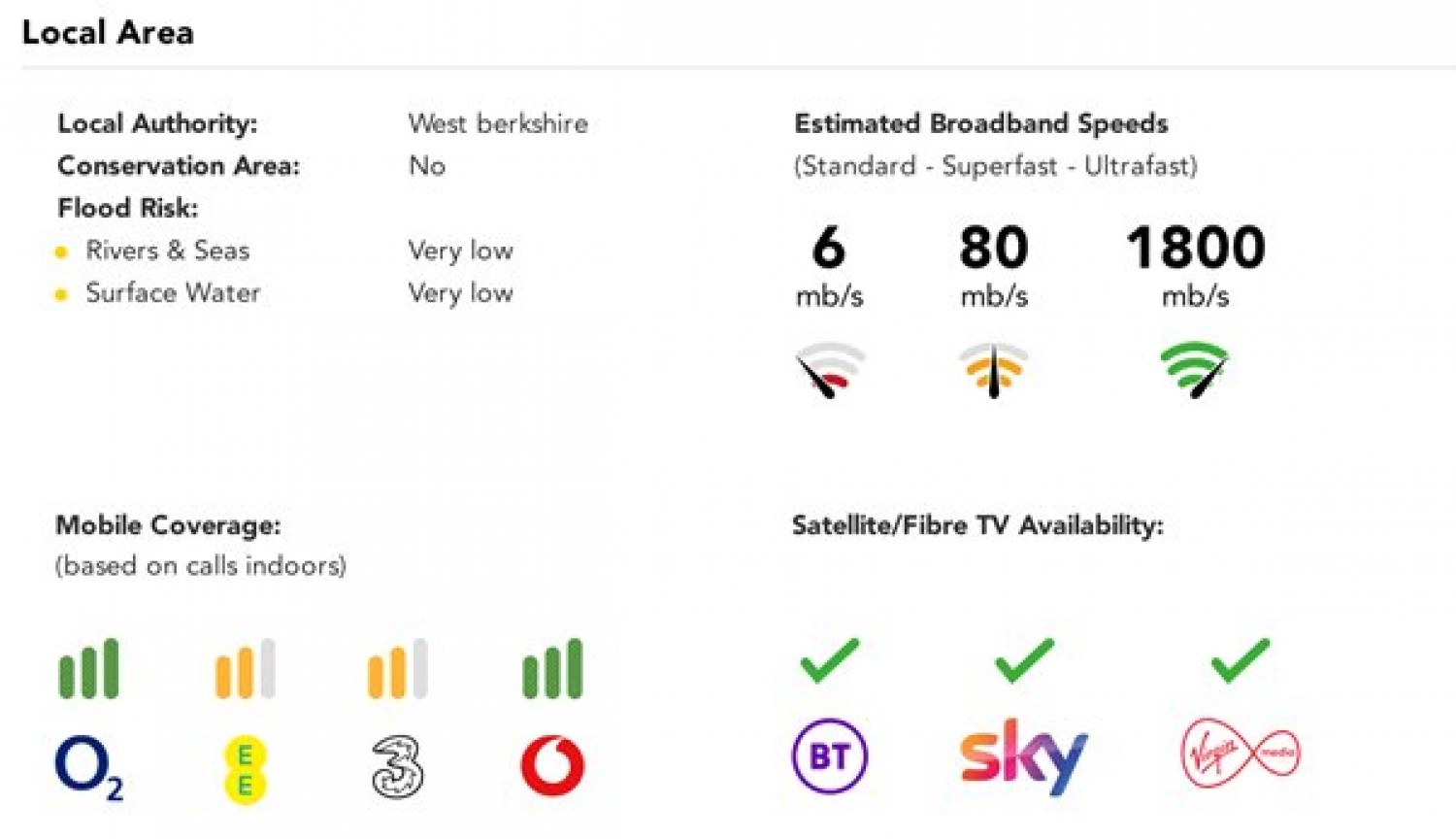Click the Sky logo
The width and height of the screenshot is (1456, 839).
[1024, 756]
